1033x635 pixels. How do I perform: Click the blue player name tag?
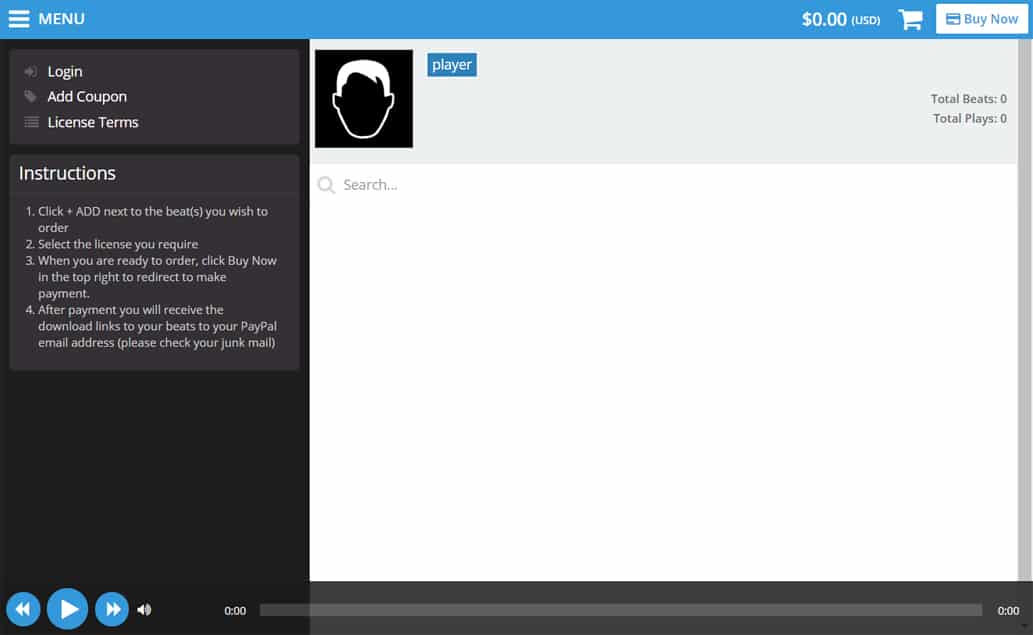(452, 65)
